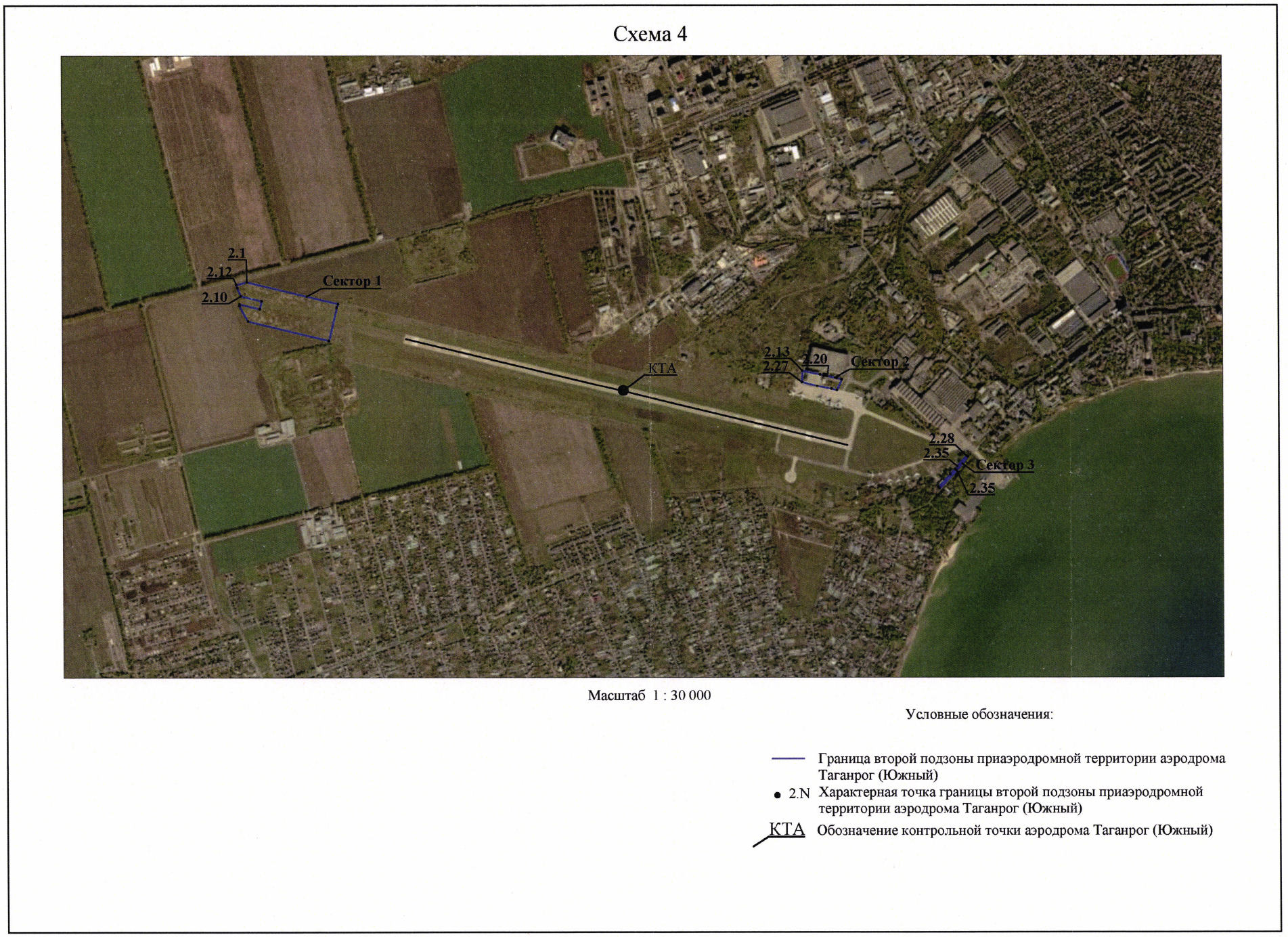Click the point label 2.13
This screenshot has width=1288, height=937.
[x=776, y=352]
